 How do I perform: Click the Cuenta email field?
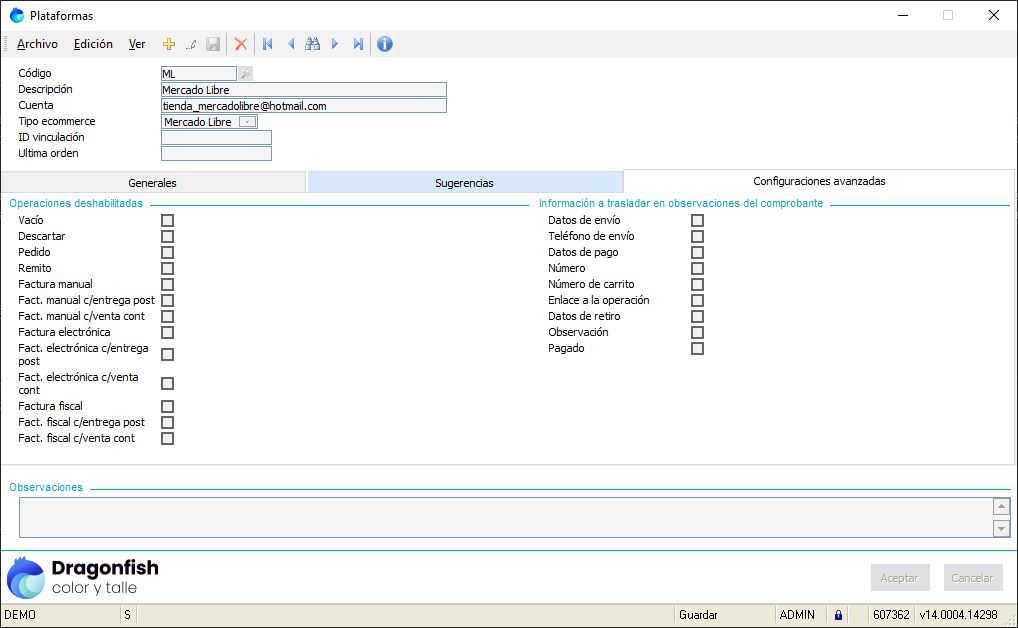click(x=304, y=106)
